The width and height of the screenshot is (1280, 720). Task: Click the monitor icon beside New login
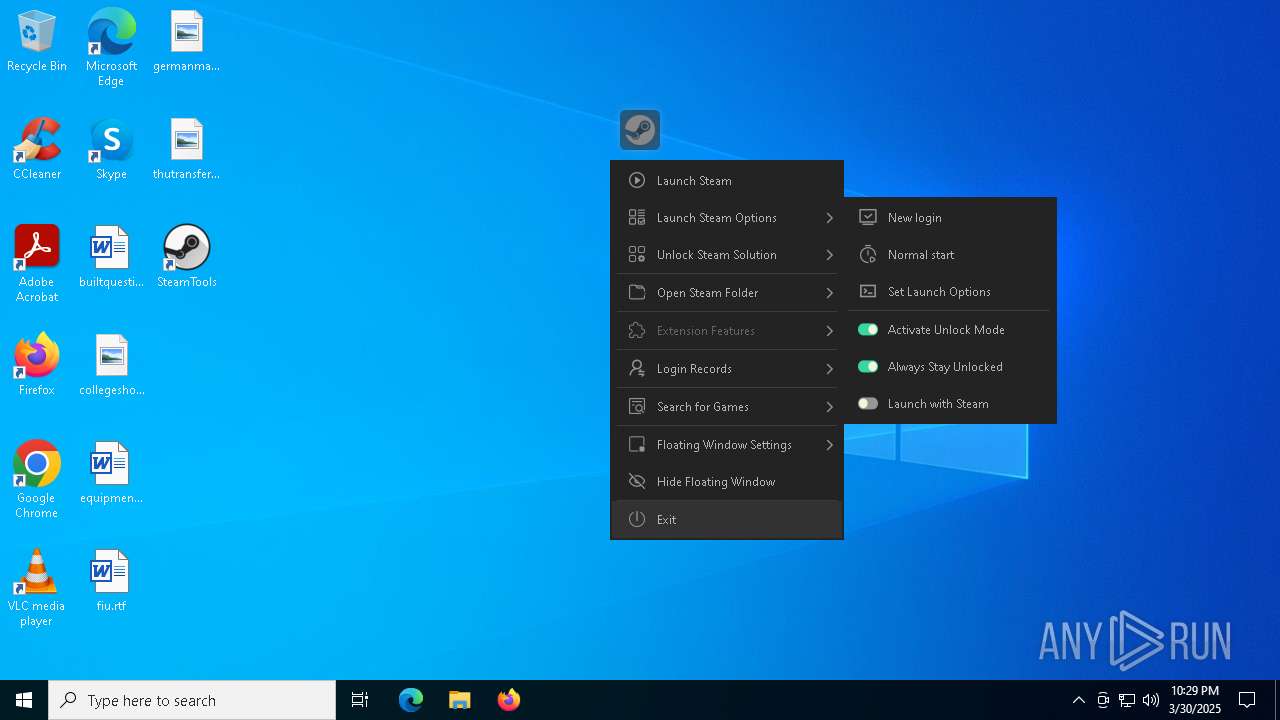(868, 218)
